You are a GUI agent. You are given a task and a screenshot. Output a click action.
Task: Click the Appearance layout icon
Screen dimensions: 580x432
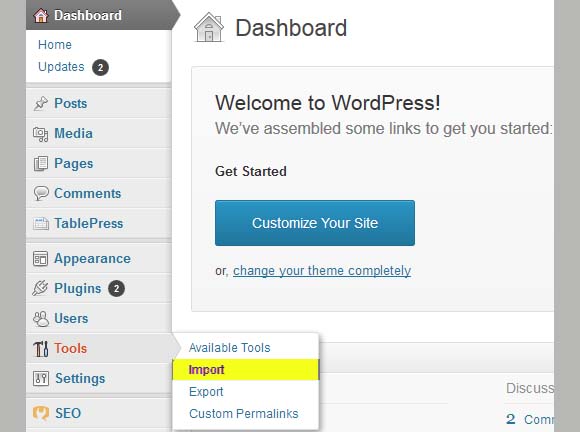point(41,259)
